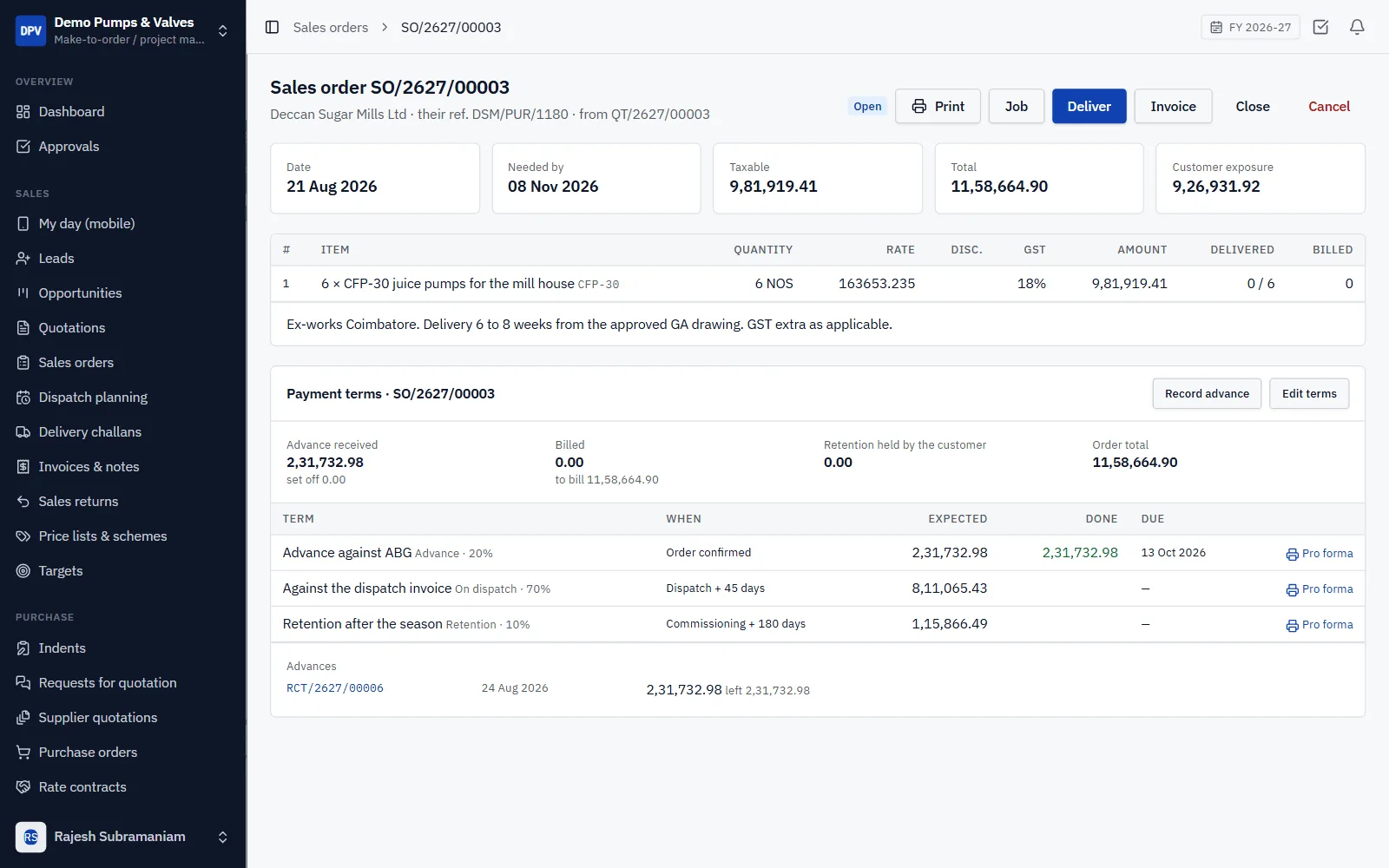Open Pro forma for Against the dispatch invoice

coord(1320,589)
